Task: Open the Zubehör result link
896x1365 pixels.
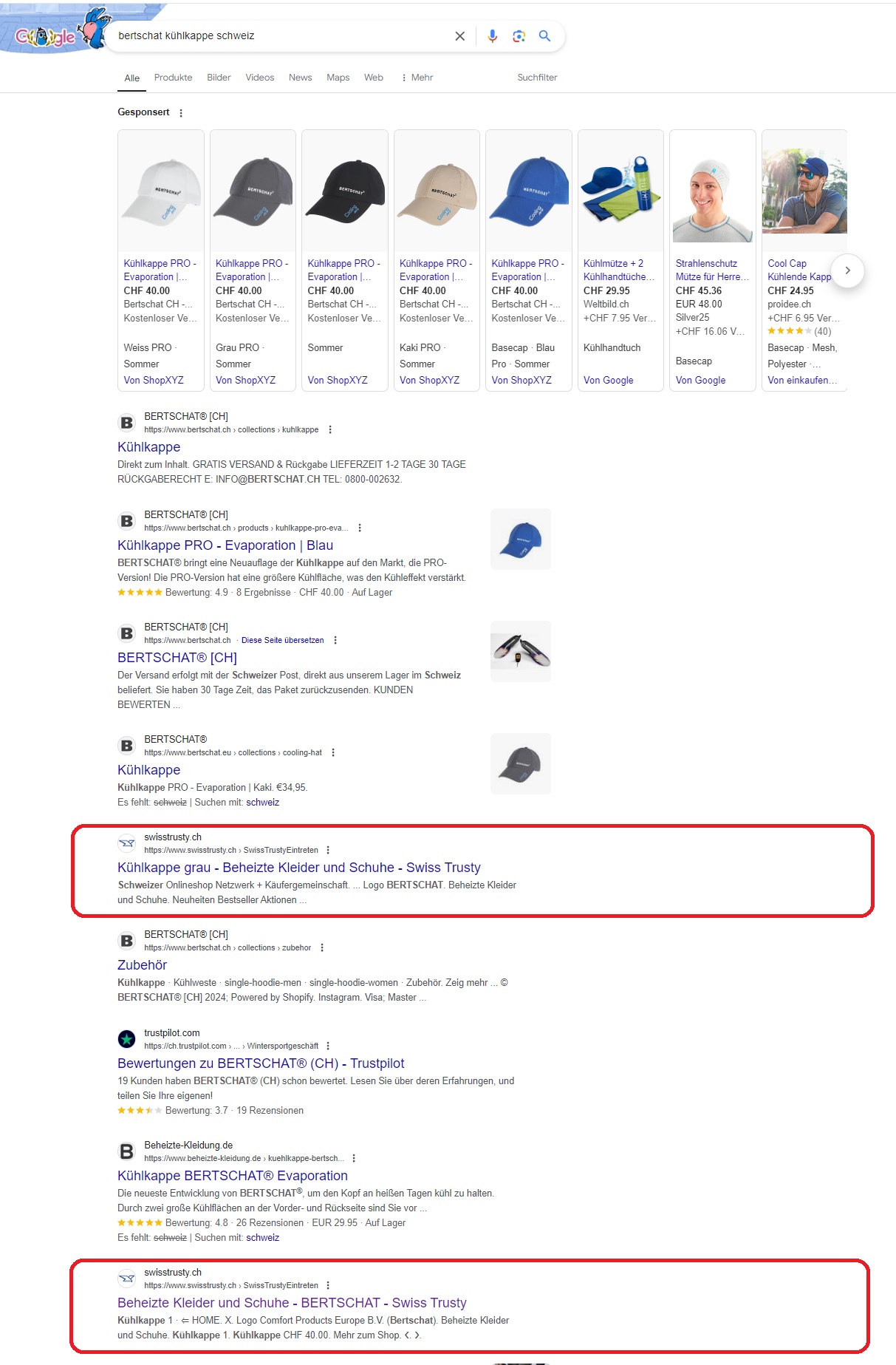Action: (x=142, y=965)
